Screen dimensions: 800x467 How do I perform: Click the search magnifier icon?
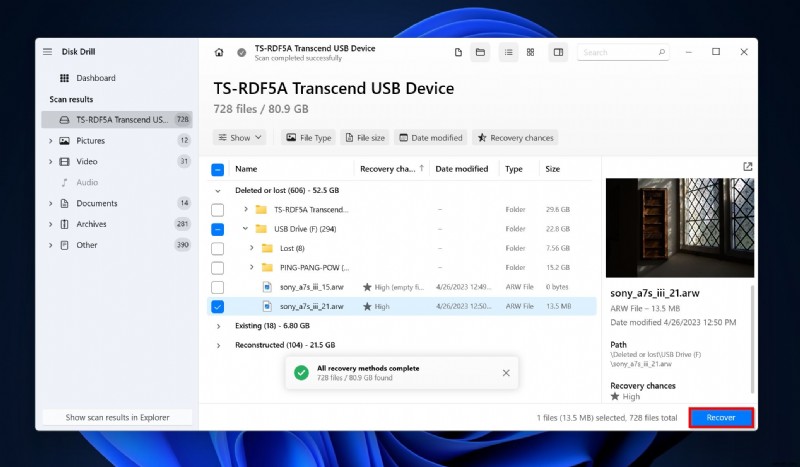click(x=661, y=52)
